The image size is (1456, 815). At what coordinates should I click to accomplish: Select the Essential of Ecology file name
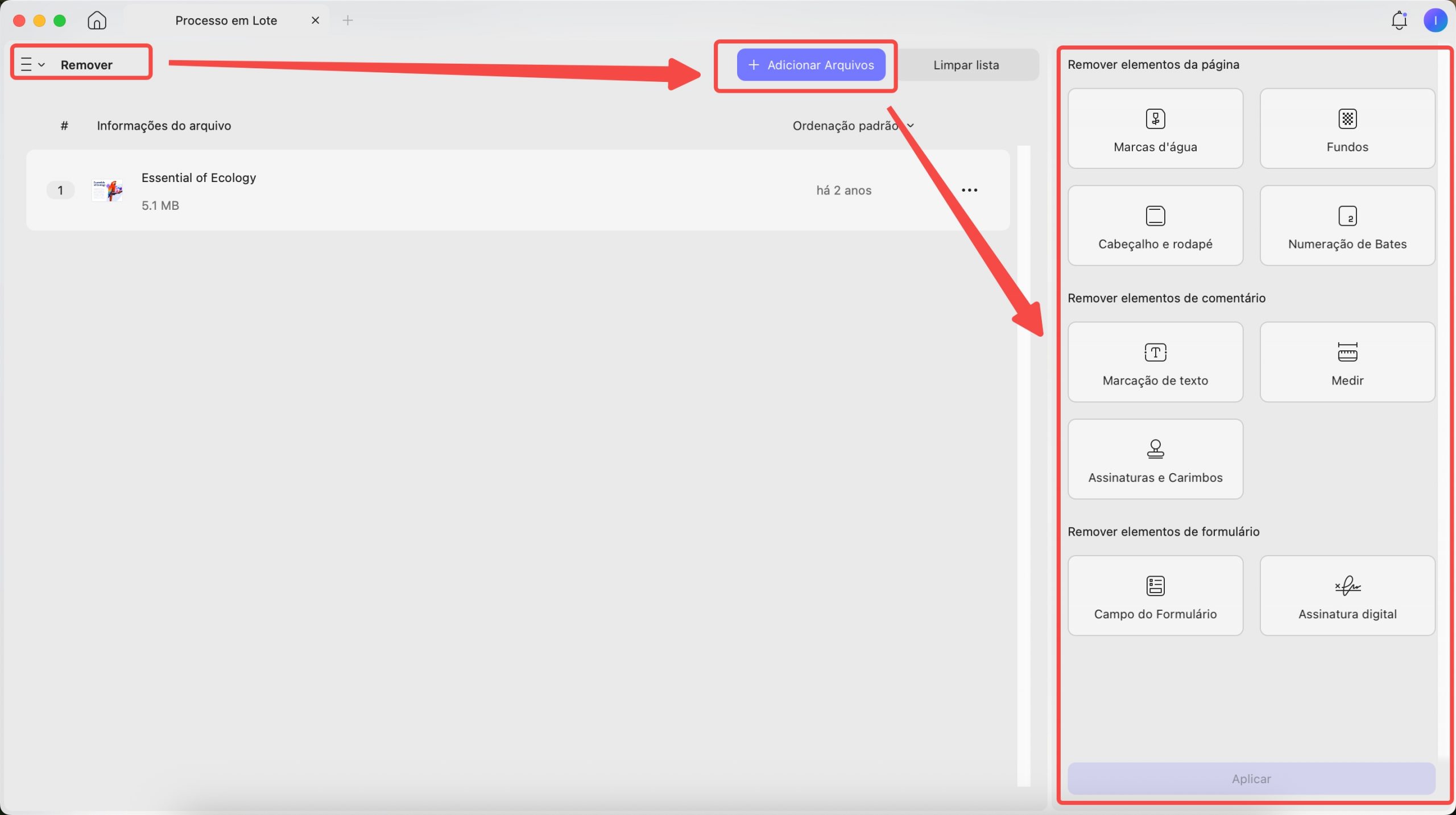coord(198,177)
